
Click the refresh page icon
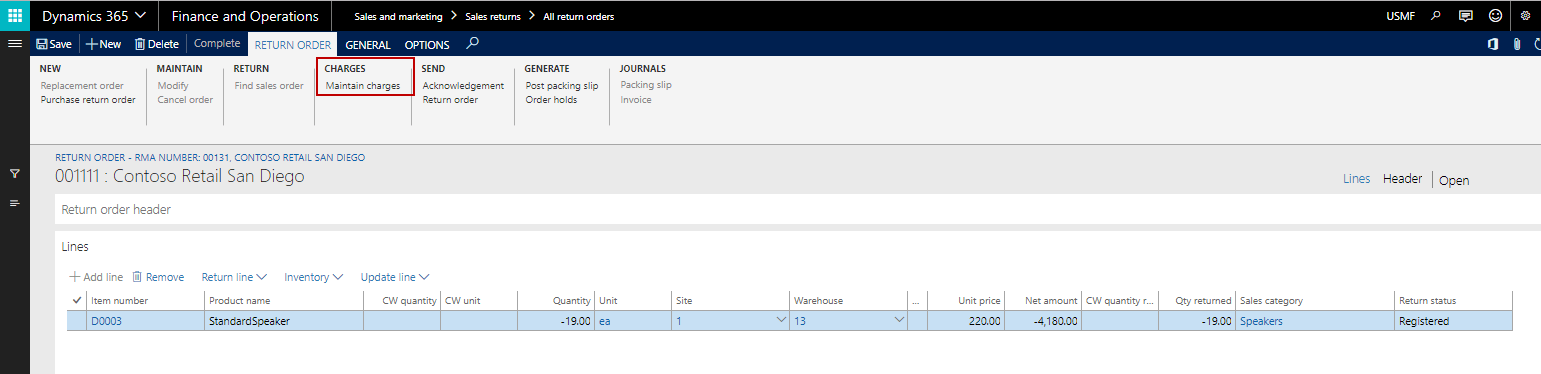1537,44
